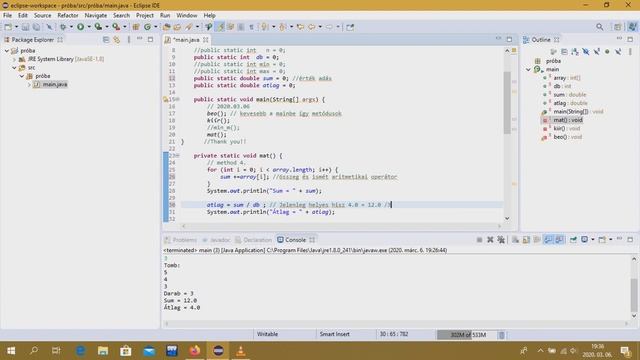This screenshot has width=640, height=360.
Task: Click the Console vertical scrollbar thumb
Action: [634, 295]
